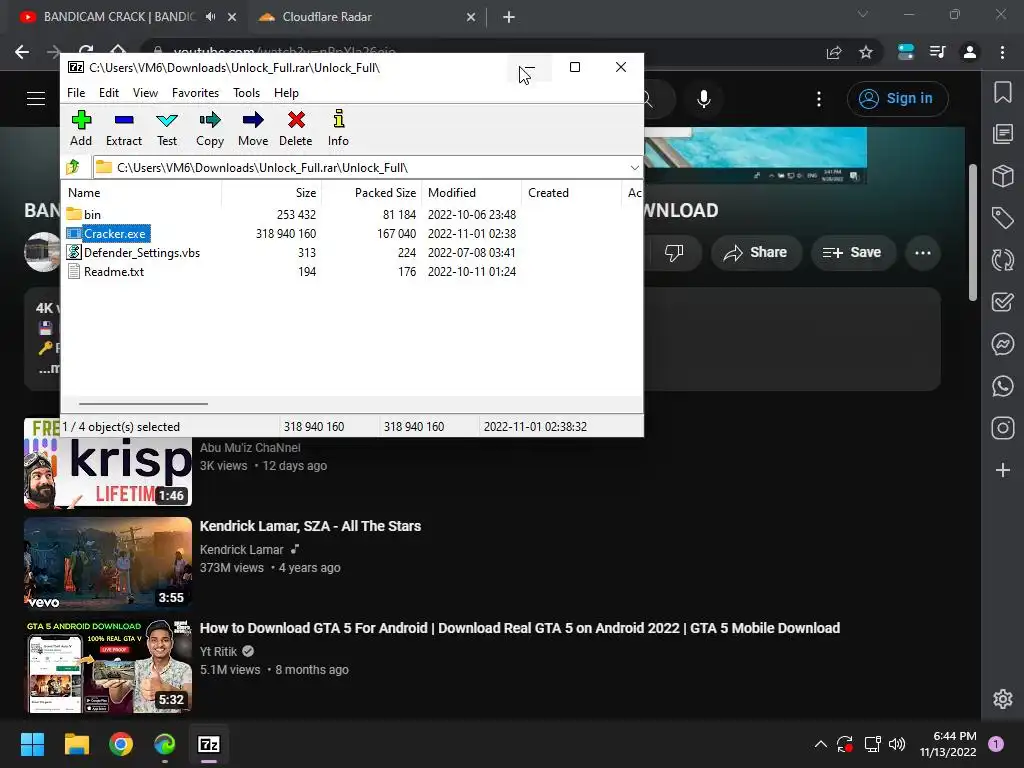Open more actions ellipsis under video
Viewport: 1024px width, 768px height.
(923, 253)
